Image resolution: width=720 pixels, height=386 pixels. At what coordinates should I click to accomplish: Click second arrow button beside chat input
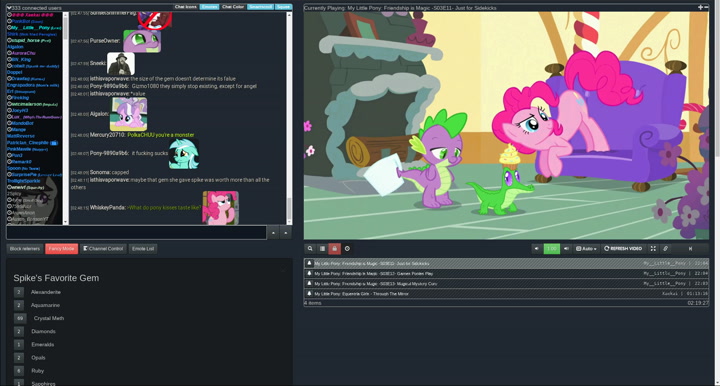click(286, 233)
